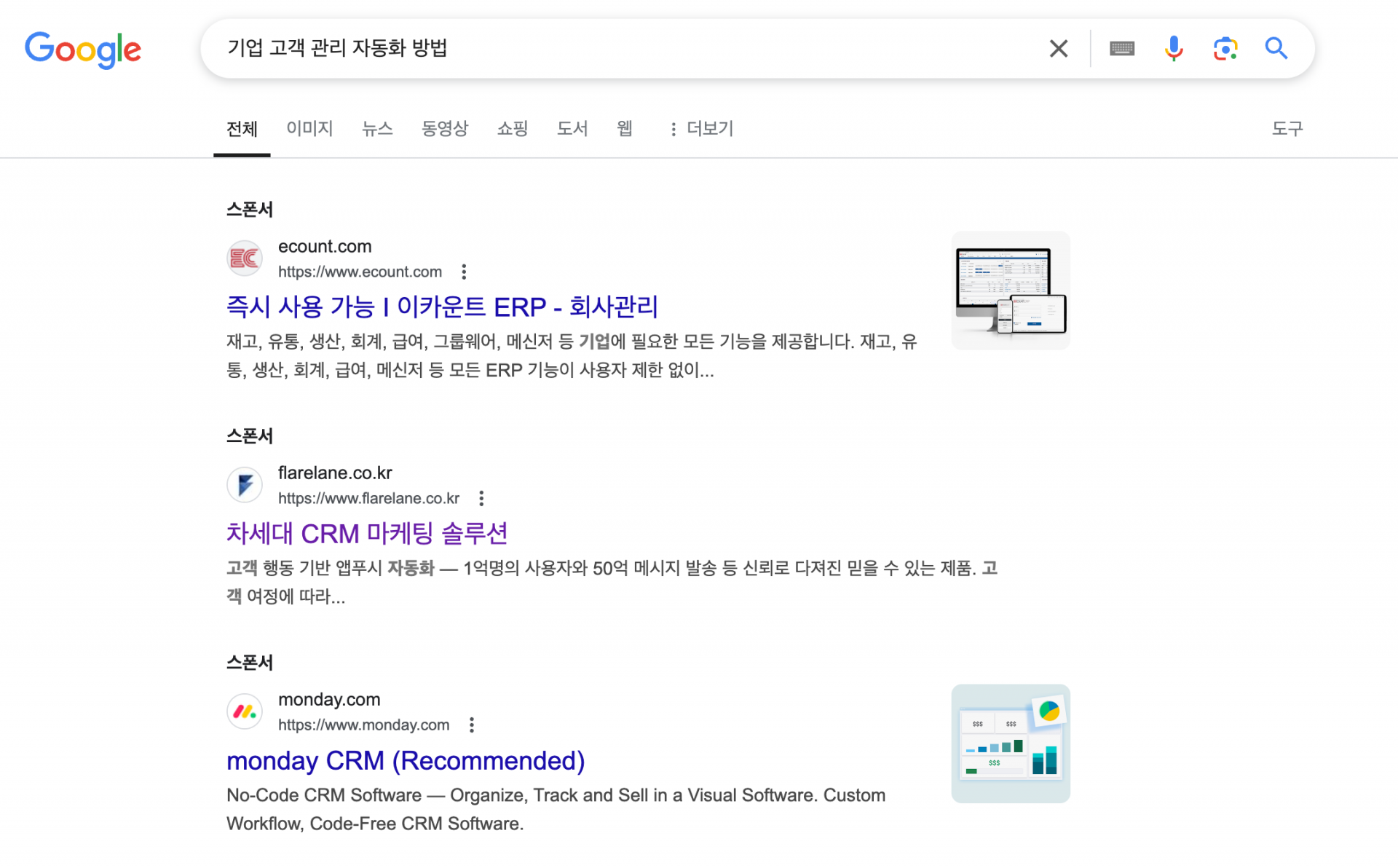Open the 이카운트 ERP - 회사관리 headline
This screenshot has height=868, width=1398.
[x=442, y=307]
